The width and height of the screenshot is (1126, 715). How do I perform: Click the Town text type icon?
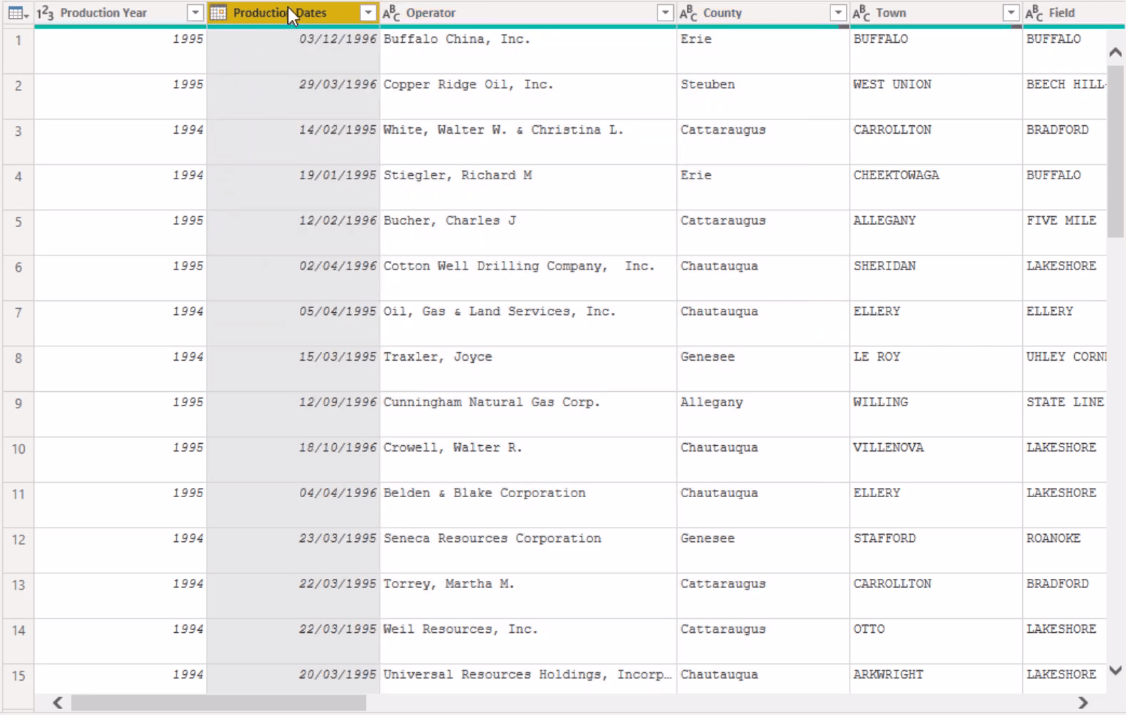pyautogui.click(x=861, y=13)
